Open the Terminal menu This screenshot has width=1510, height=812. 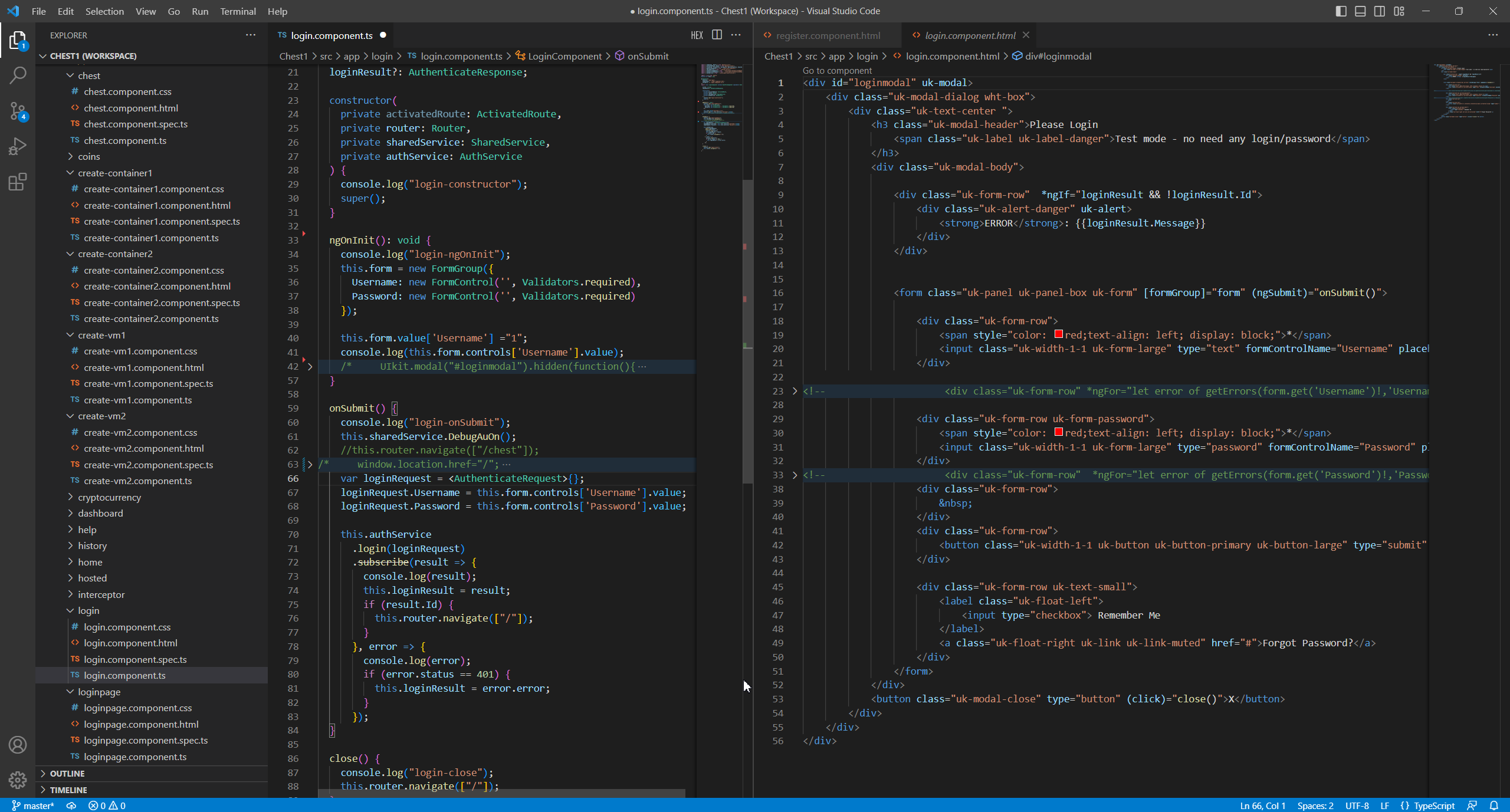[x=238, y=11]
